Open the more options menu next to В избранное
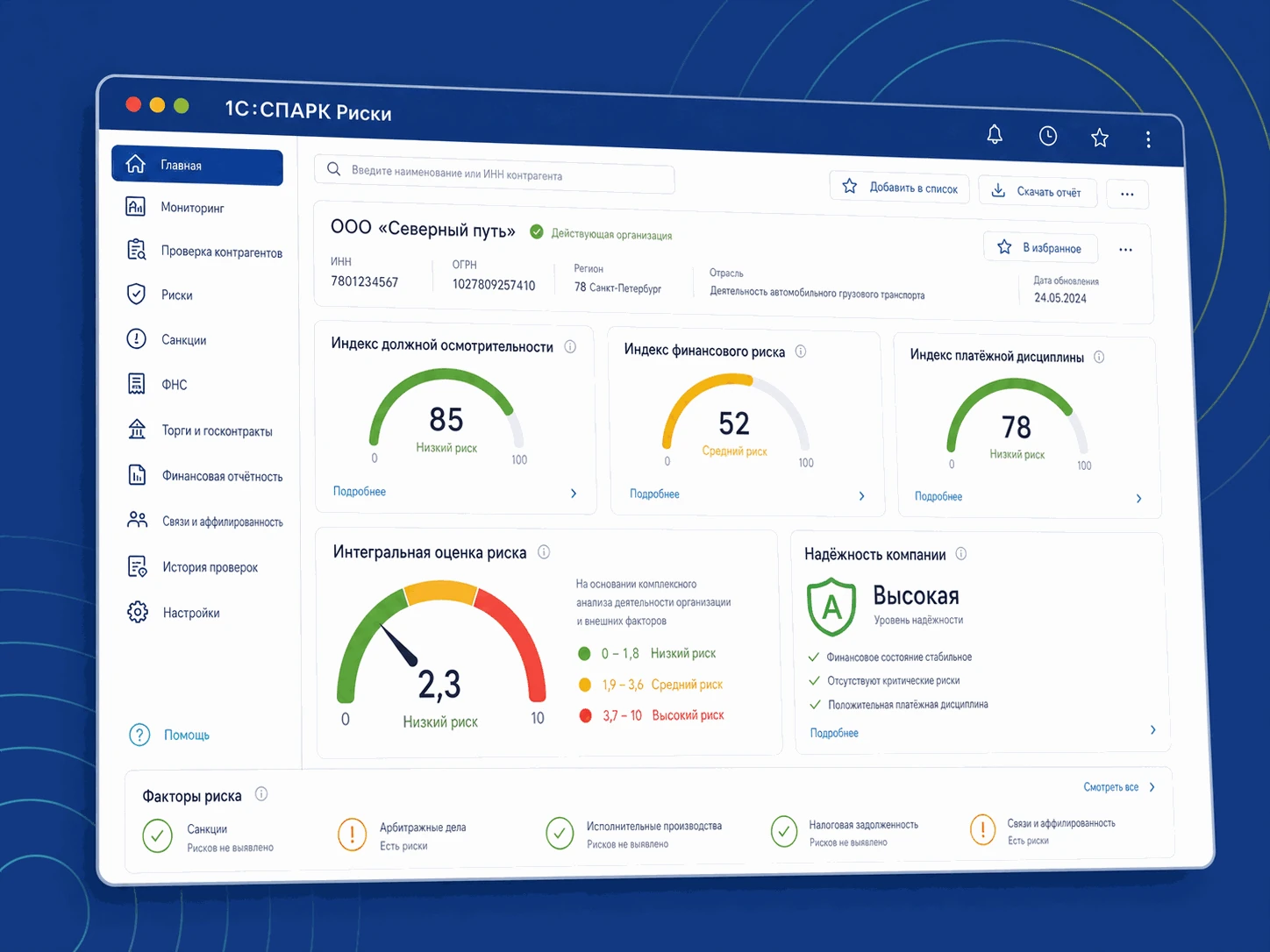This screenshot has width=1270, height=952. (x=1125, y=250)
